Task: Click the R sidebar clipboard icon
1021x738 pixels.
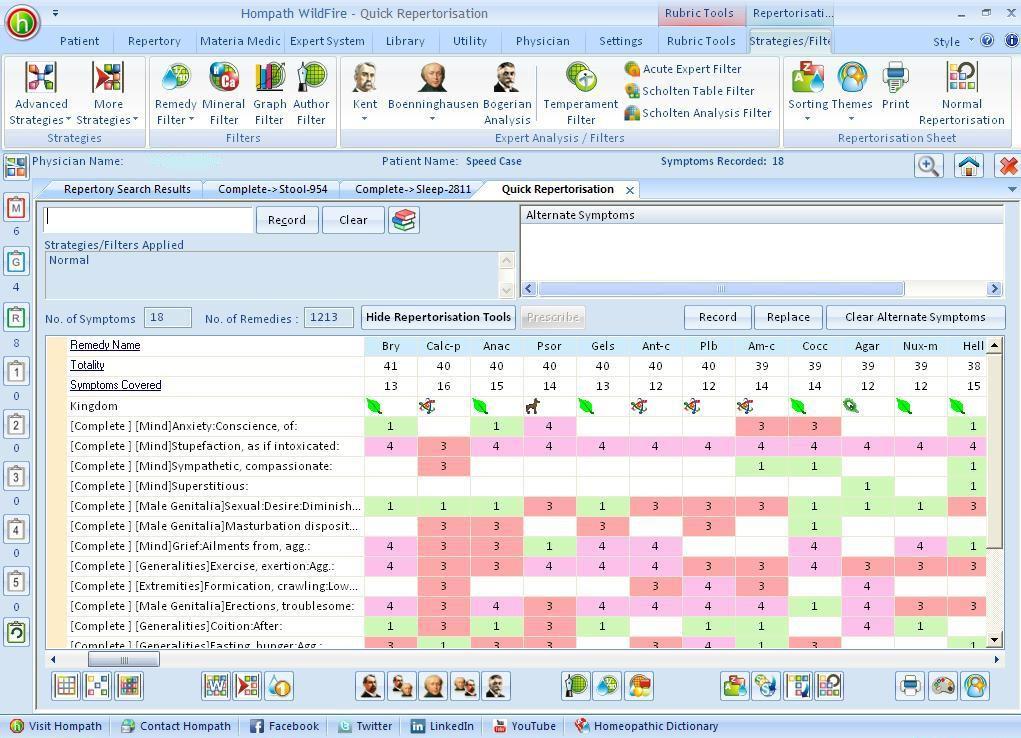Action: [16, 318]
